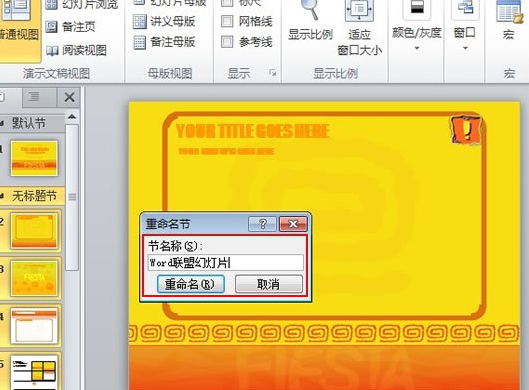This screenshot has height=390, width=529.
Task: Open the Notes Master (备注母版)
Action: click(164, 42)
